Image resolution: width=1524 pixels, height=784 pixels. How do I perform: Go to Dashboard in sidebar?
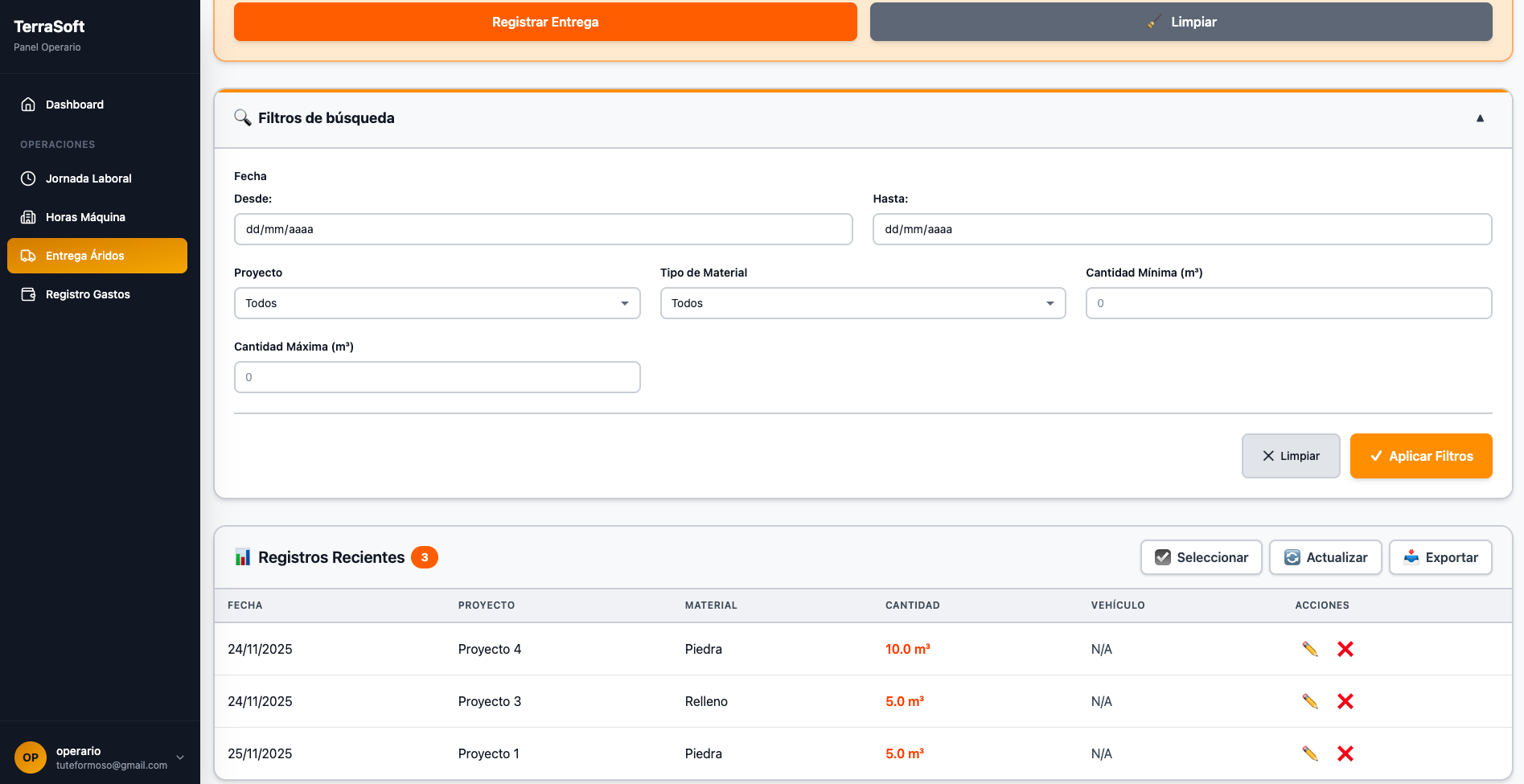[x=74, y=105]
